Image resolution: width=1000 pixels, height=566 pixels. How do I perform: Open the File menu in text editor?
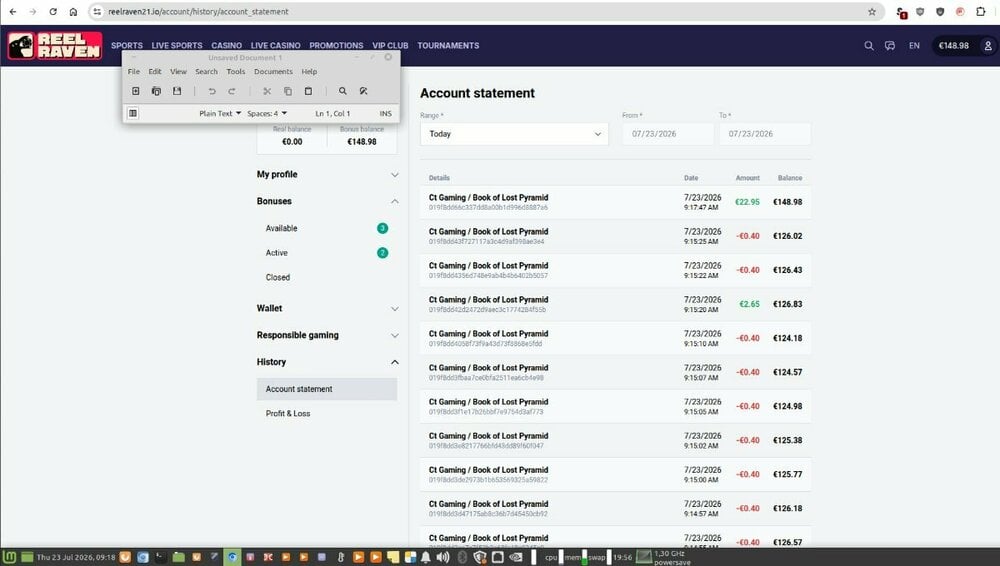[133, 71]
